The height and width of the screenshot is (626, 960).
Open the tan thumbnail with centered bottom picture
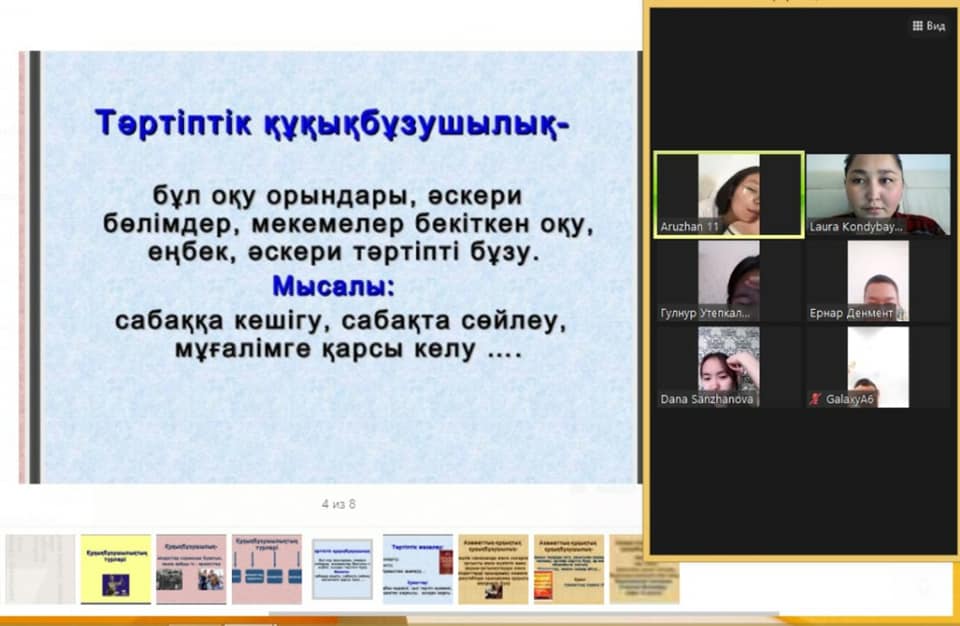click(x=493, y=569)
